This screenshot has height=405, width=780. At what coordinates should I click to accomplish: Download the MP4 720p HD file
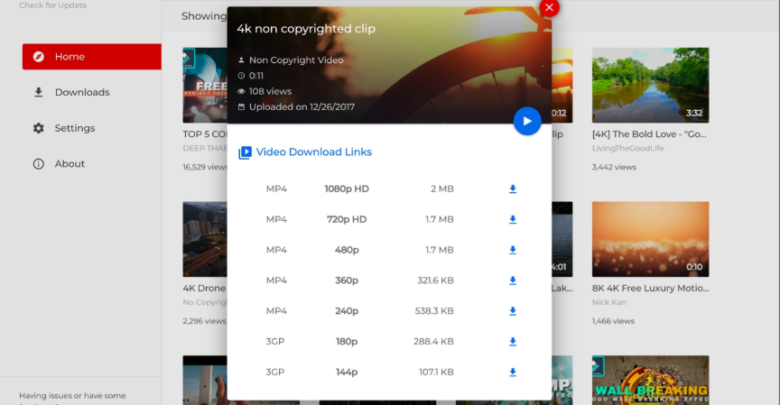512,219
